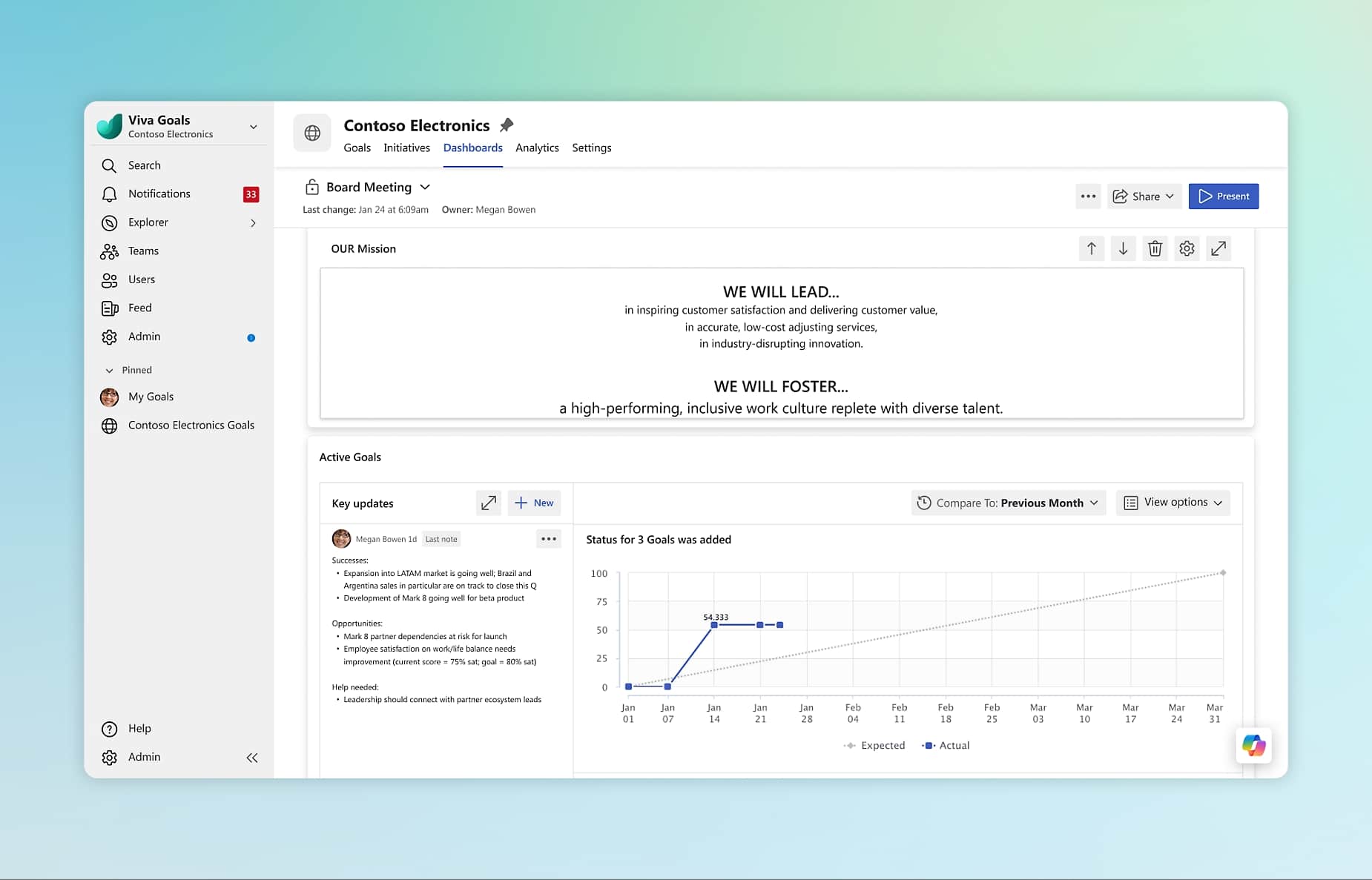Image resolution: width=1372 pixels, height=880 pixels.
Task: Switch to the Analytics tab
Action: click(537, 148)
